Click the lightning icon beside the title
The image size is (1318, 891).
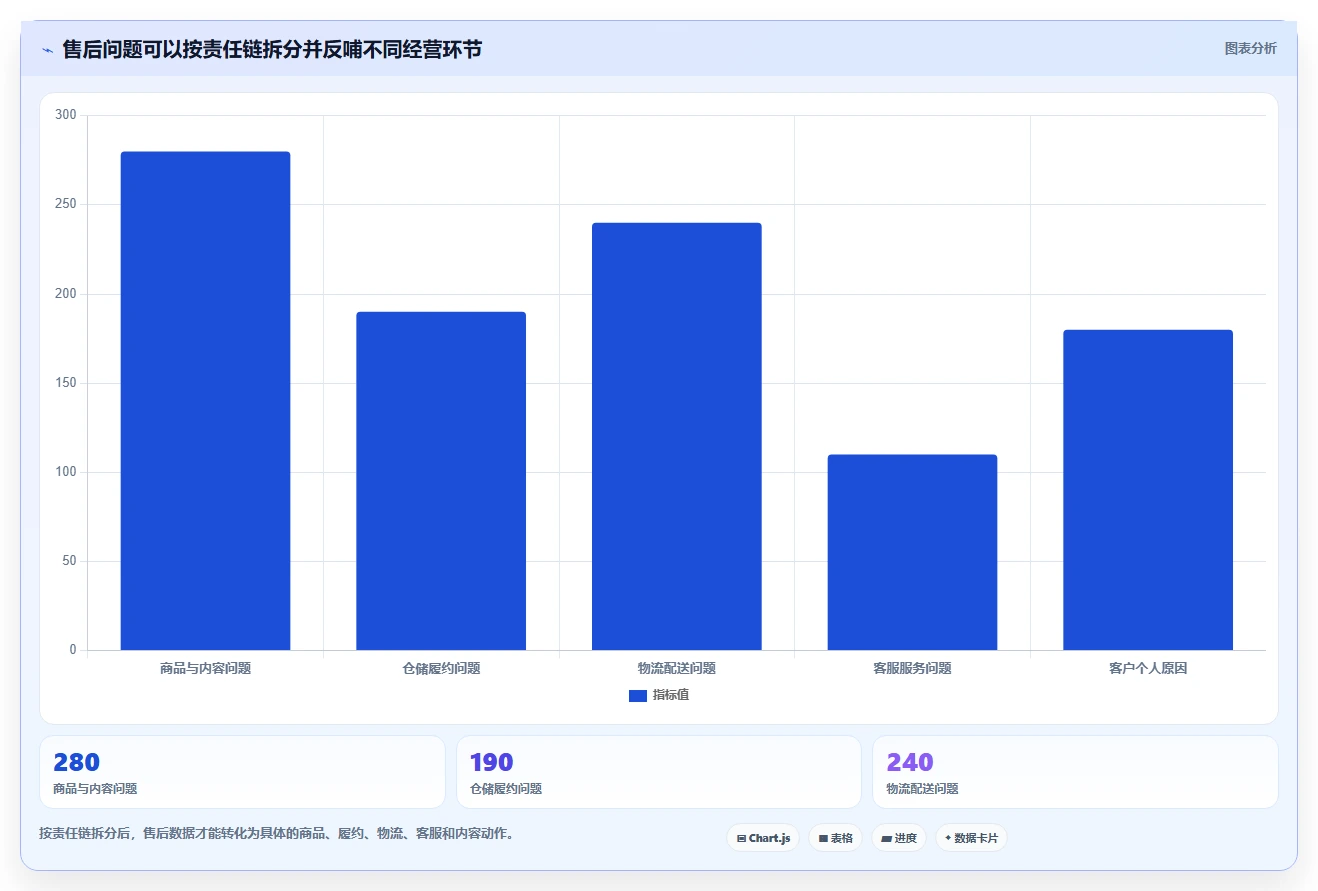click(x=47, y=50)
